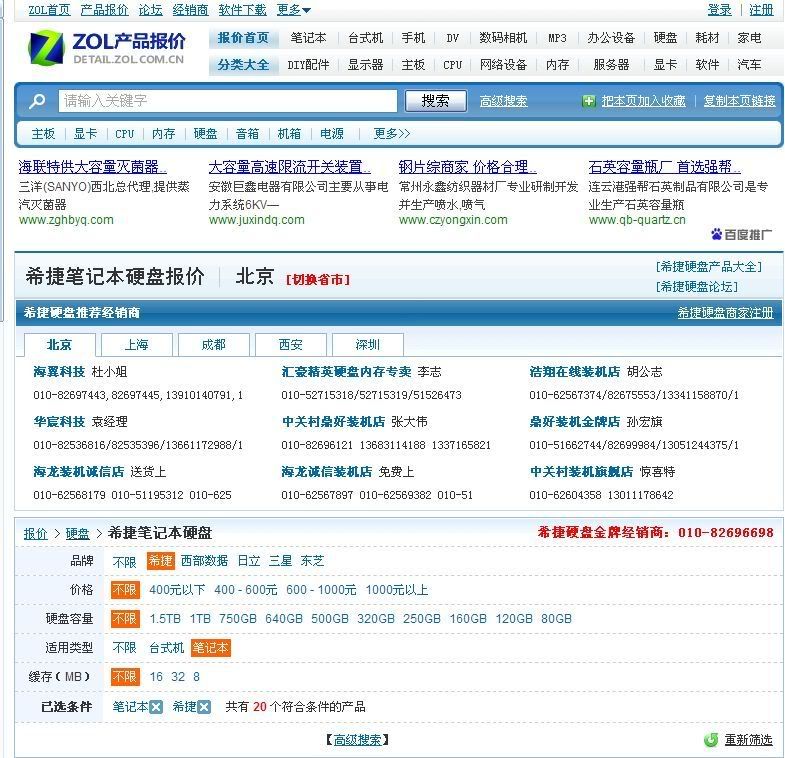This screenshot has height=758, width=785.
Task: Open dealer 浩翔在线装机店 link
Action: pyautogui.click(x=575, y=372)
